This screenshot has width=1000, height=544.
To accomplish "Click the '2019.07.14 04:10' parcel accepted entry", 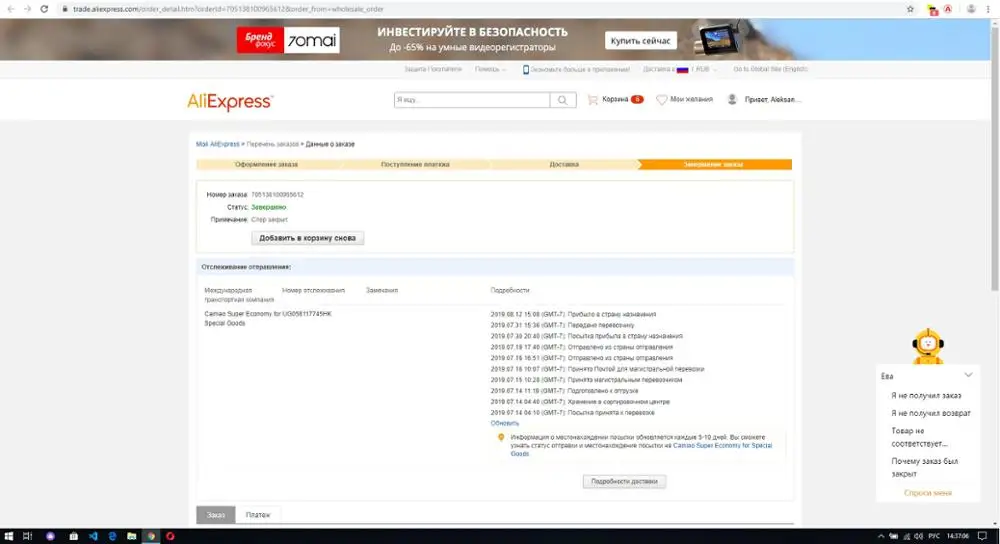I will point(572,413).
